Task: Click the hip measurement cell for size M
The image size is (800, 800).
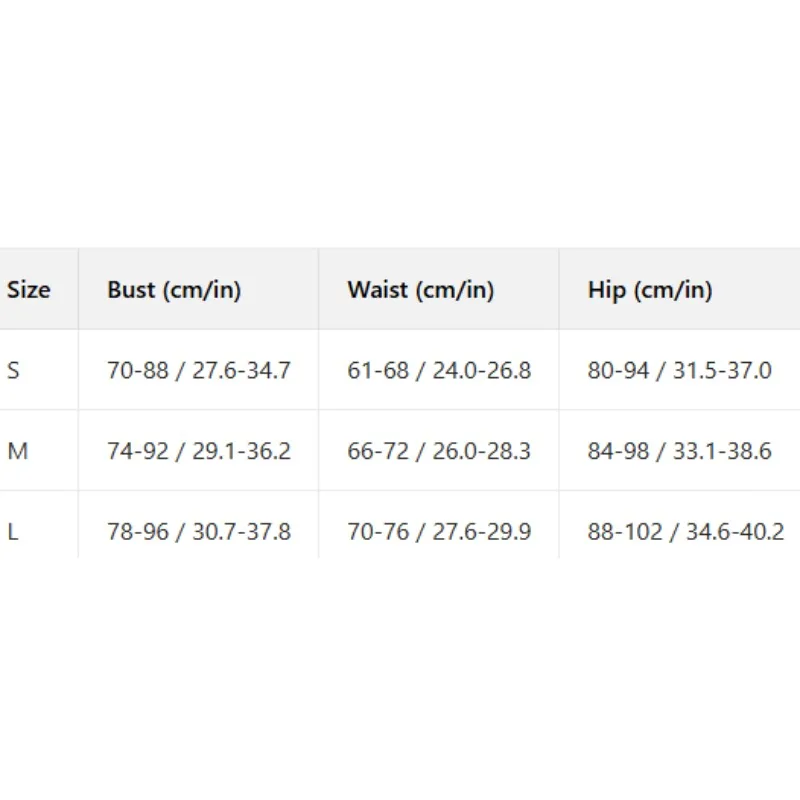Action: tap(680, 451)
